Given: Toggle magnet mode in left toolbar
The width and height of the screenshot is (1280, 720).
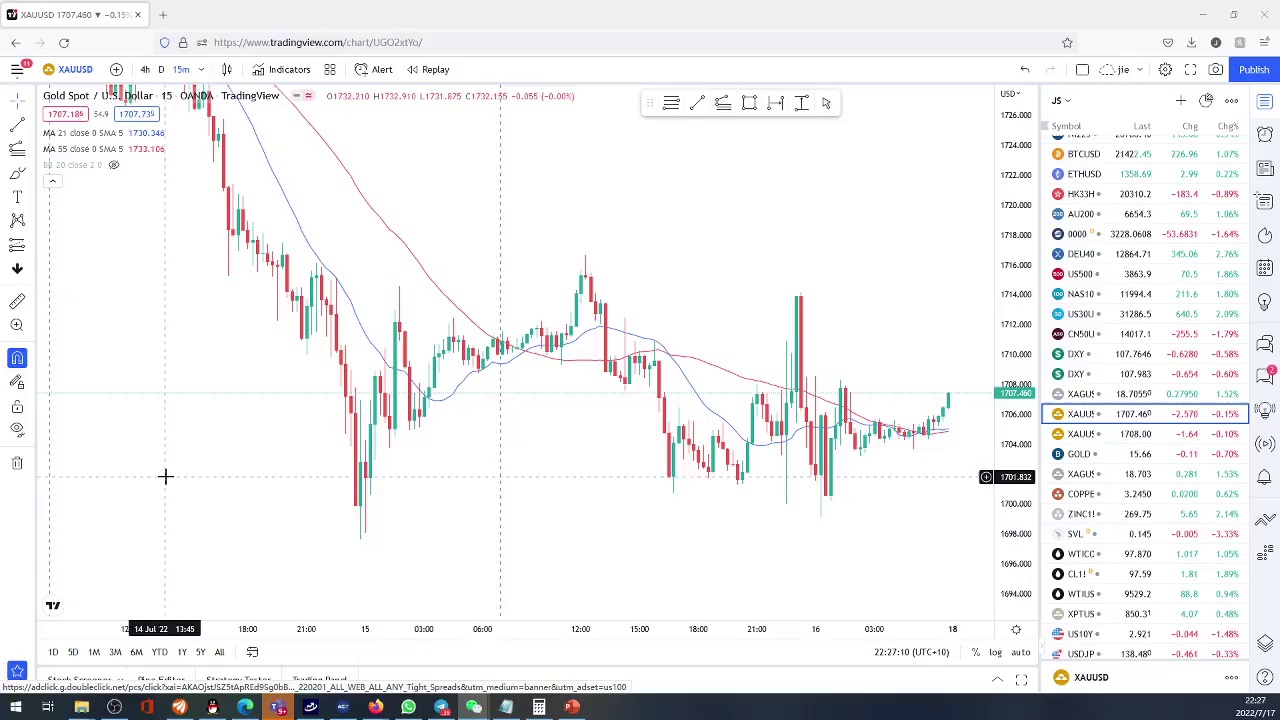Looking at the screenshot, I should (x=17, y=358).
